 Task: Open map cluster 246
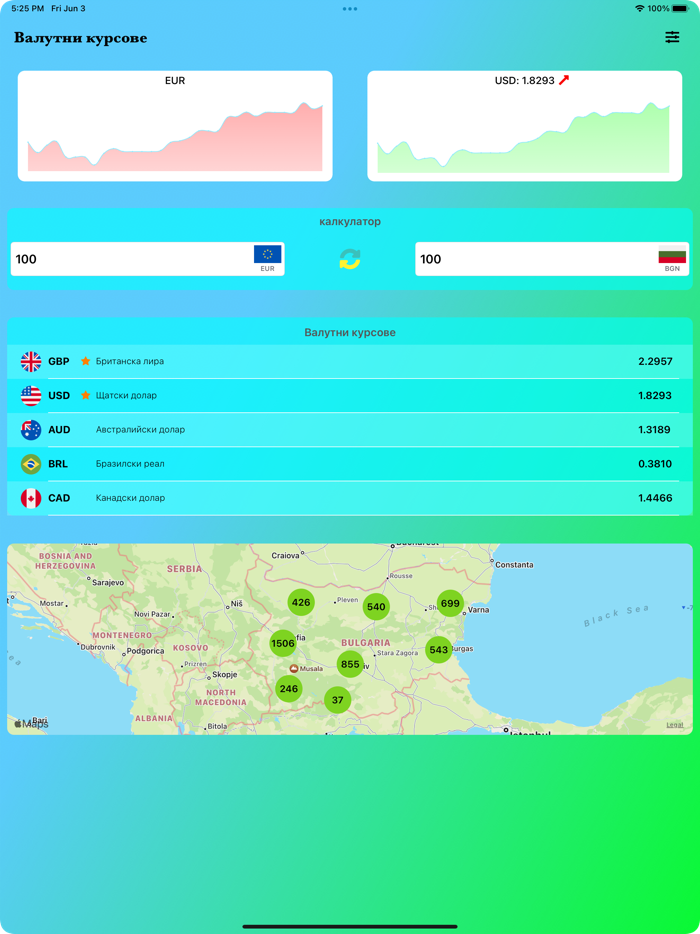pyautogui.click(x=289, y=689)
